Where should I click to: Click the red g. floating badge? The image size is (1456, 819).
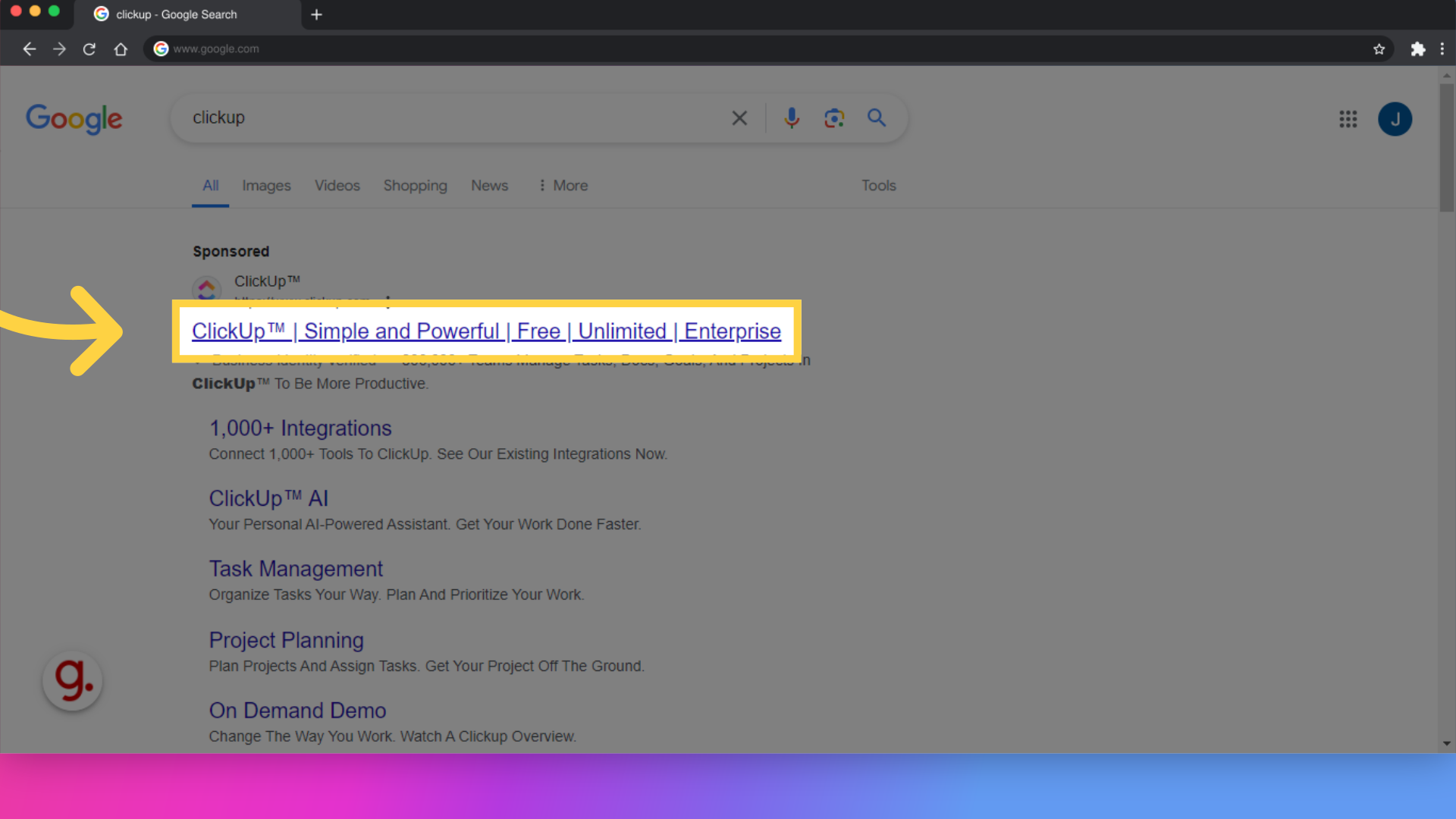pyautogui.click(x=73, y=681)
